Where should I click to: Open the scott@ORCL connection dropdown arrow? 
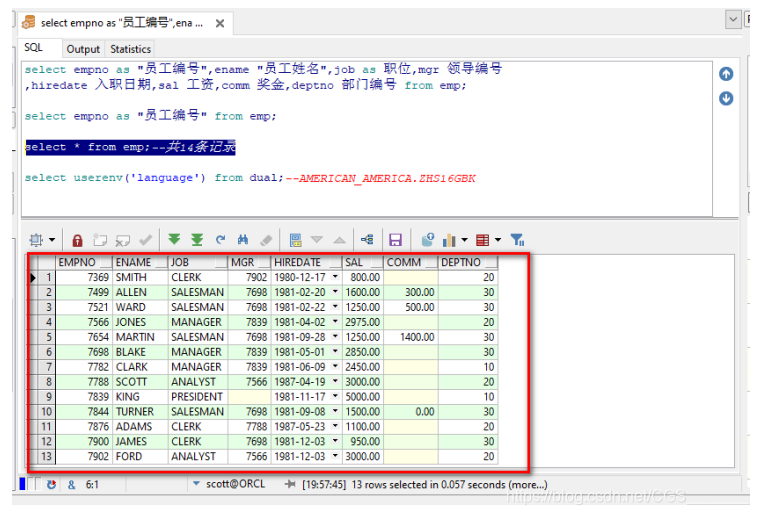tap(196, 484)
